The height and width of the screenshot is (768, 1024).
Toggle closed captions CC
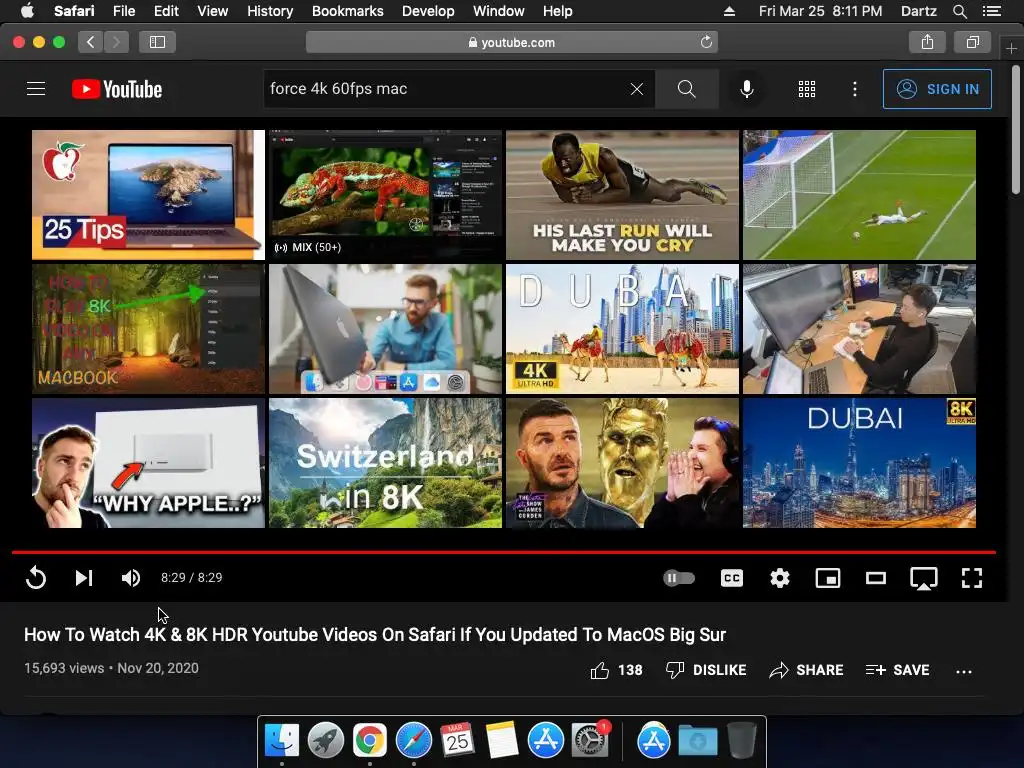pyautogui.click(x=731, y=578)
